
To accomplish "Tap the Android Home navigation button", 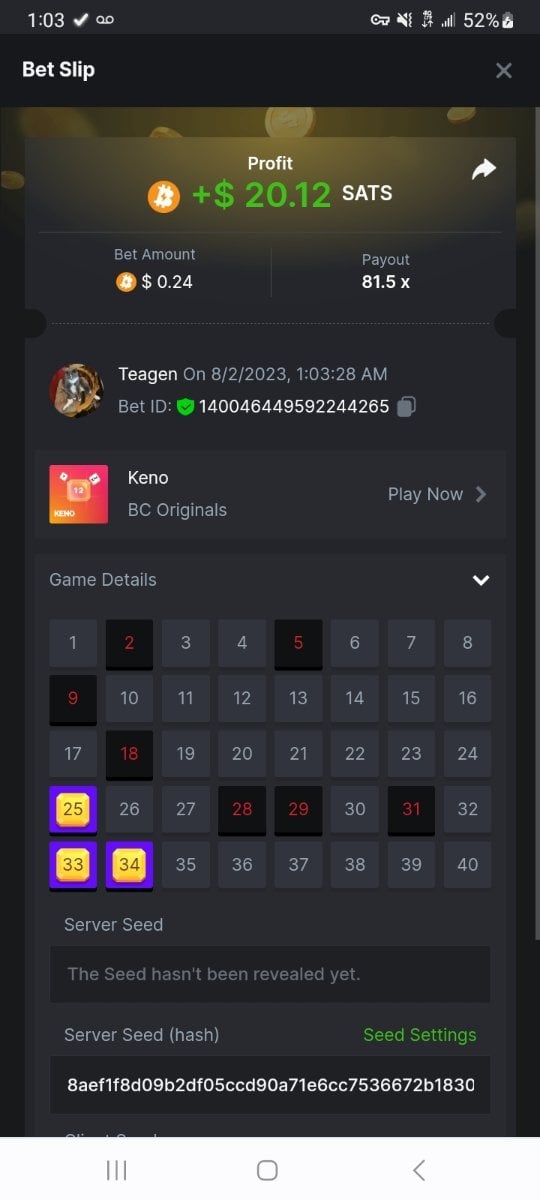I will point(267,1170).
